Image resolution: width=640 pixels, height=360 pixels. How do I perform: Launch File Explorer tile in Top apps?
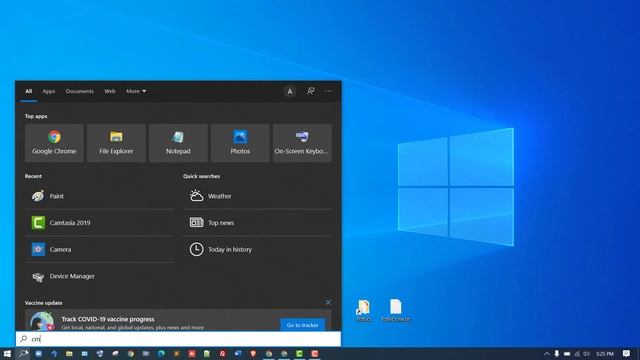point(116,143)
